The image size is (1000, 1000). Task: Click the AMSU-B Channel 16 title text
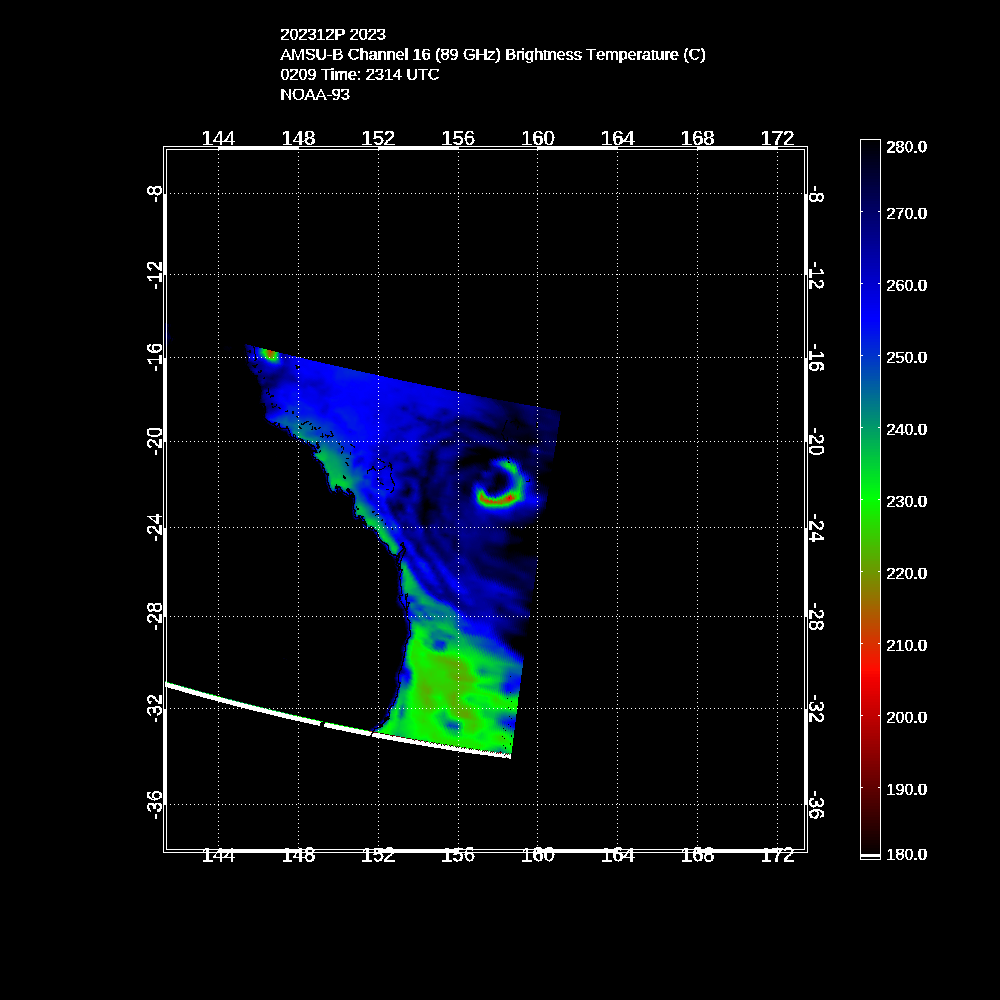pos(492,55)
